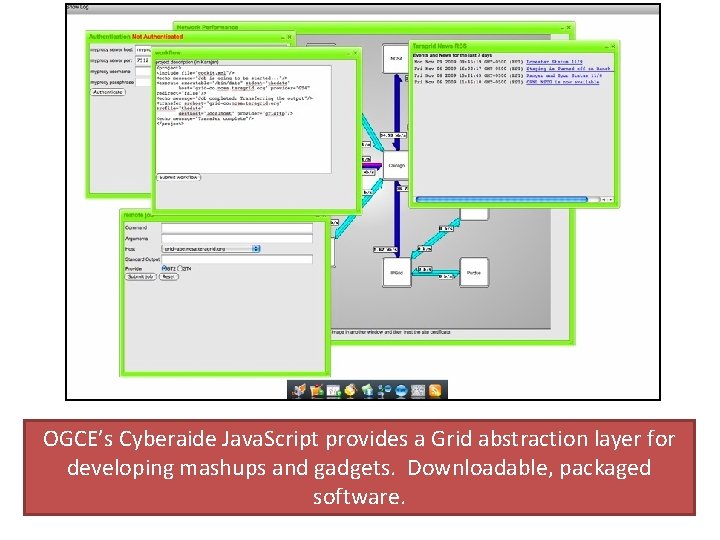Open the green document dock icon
720x540 pixels.
(367, 391)
